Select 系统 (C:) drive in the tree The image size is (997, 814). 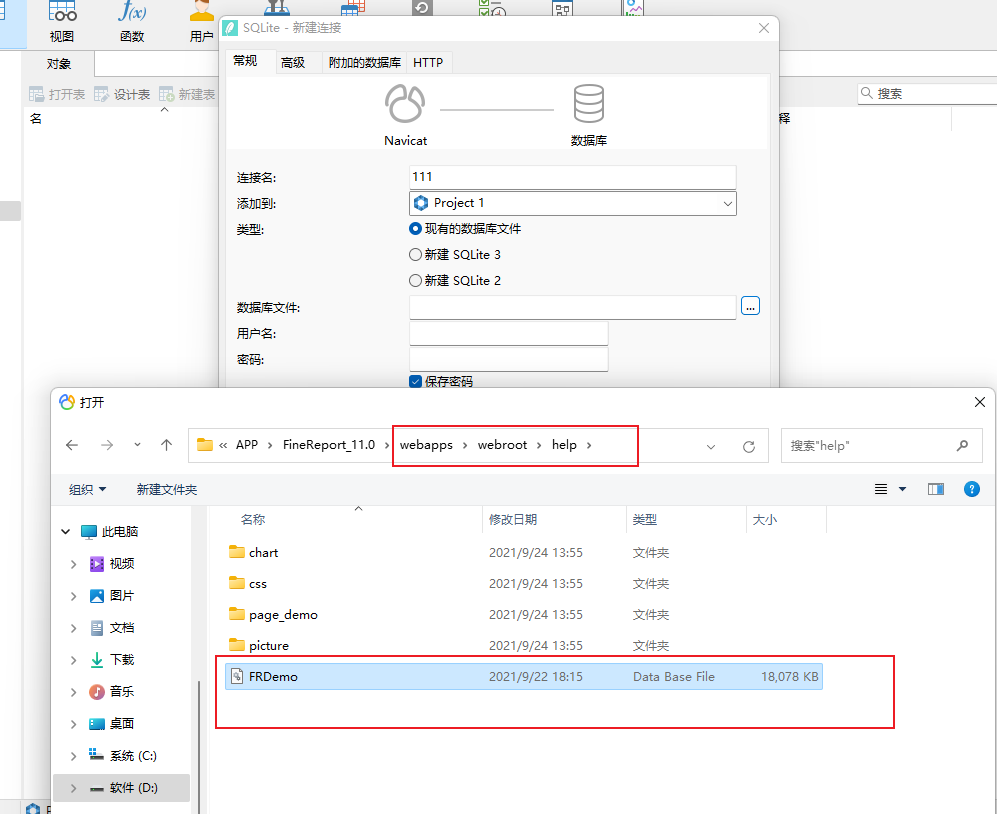pos(133,755)
